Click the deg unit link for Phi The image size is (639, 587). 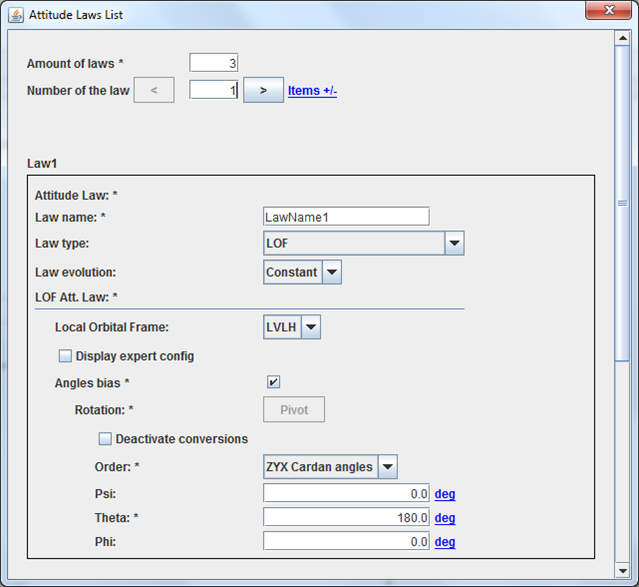pos(445,542)
